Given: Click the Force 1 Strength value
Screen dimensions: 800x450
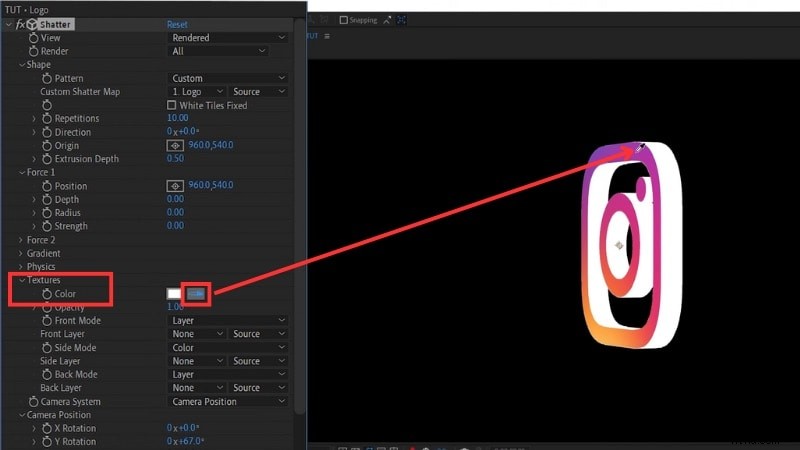Looking at the screenshot, I should click(175, 226).
